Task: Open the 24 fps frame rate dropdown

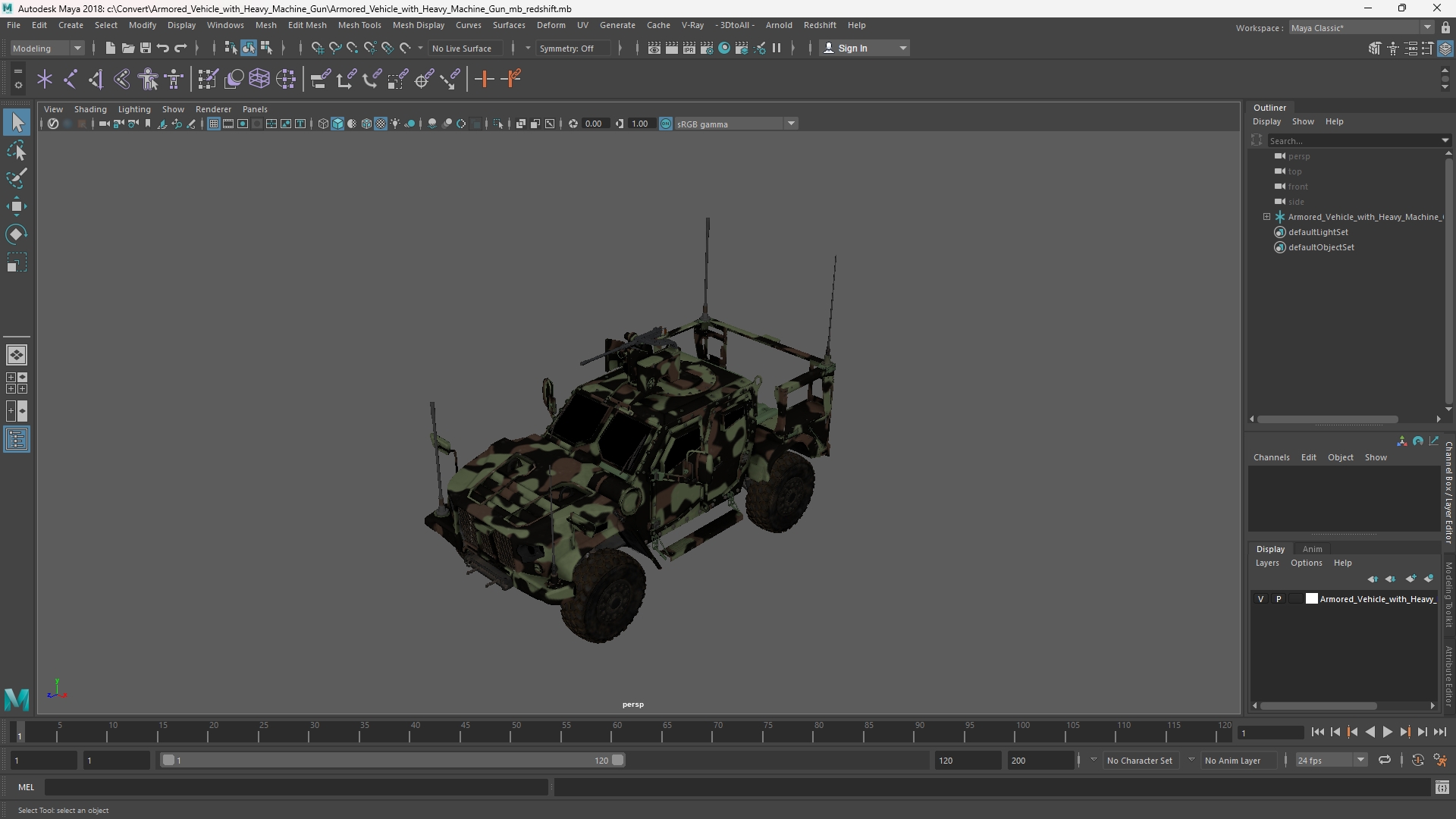Action: pos(1331,760)
